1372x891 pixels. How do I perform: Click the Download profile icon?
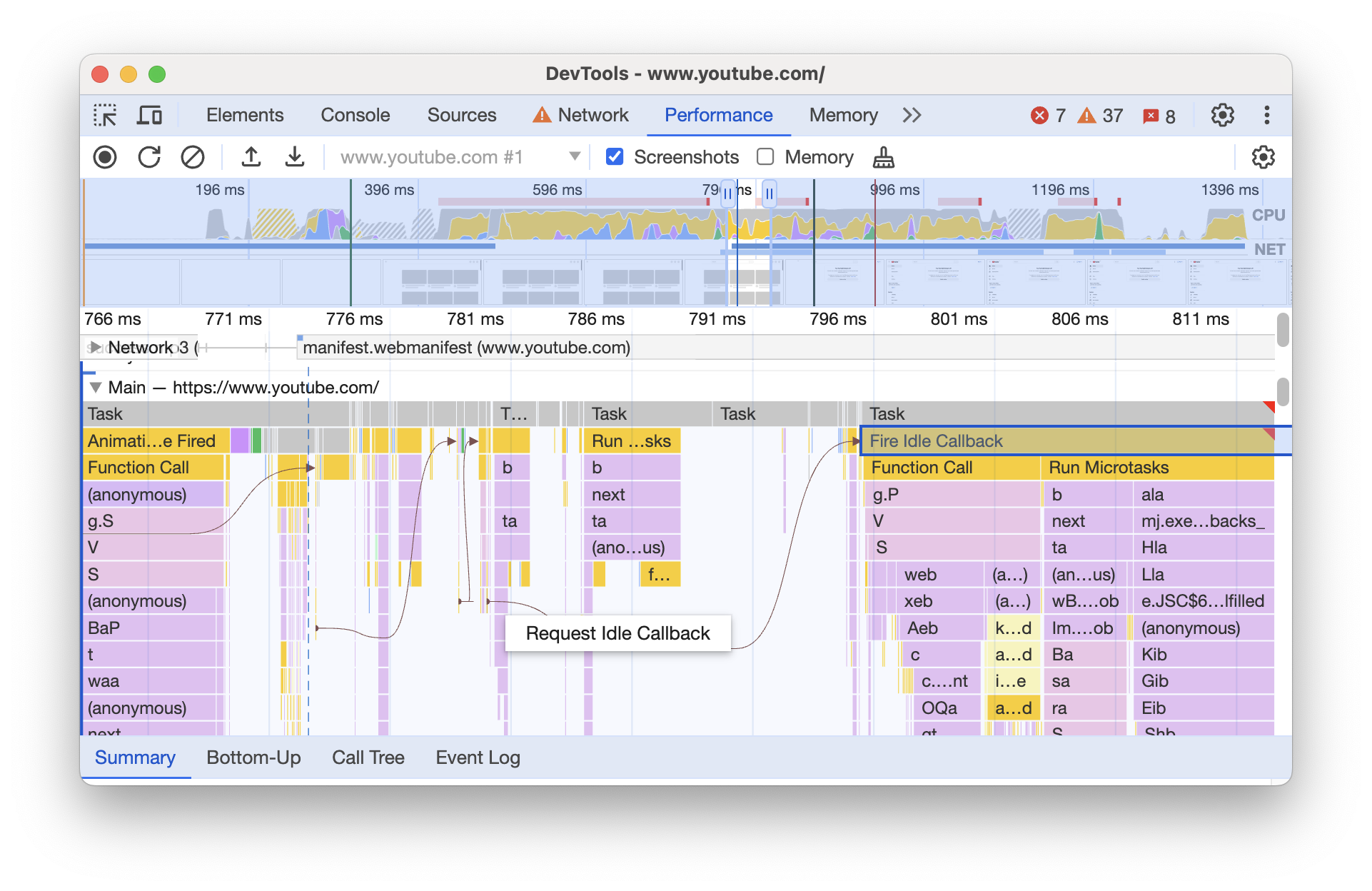click(294, 156)
